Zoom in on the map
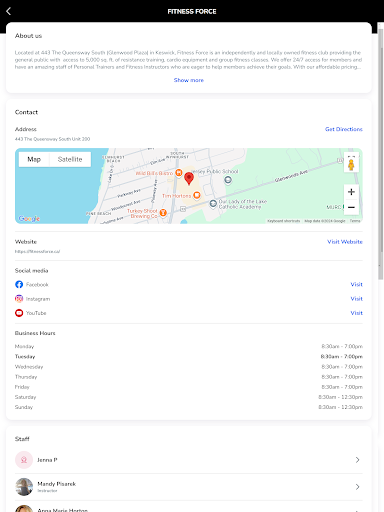Viewport: 384px width, 512px height. tap(351, 192)
